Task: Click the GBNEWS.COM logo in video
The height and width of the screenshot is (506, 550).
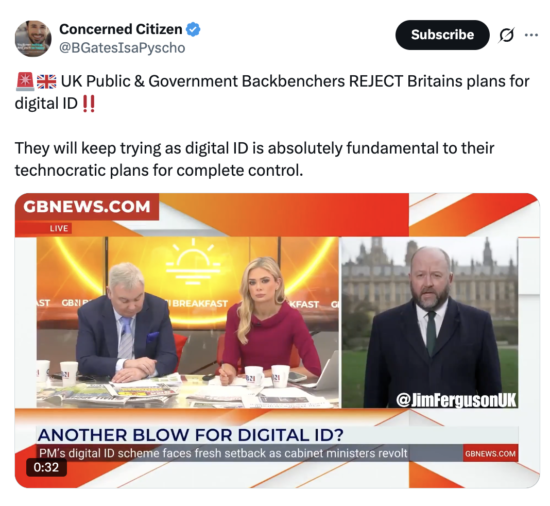Action: (x=87, y=207)
